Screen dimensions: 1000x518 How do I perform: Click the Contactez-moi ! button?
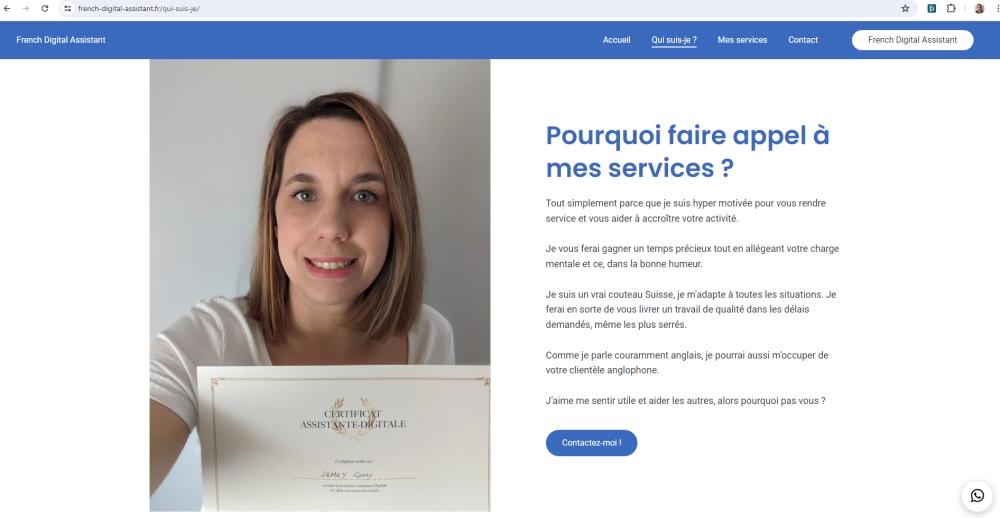[591, 443]
